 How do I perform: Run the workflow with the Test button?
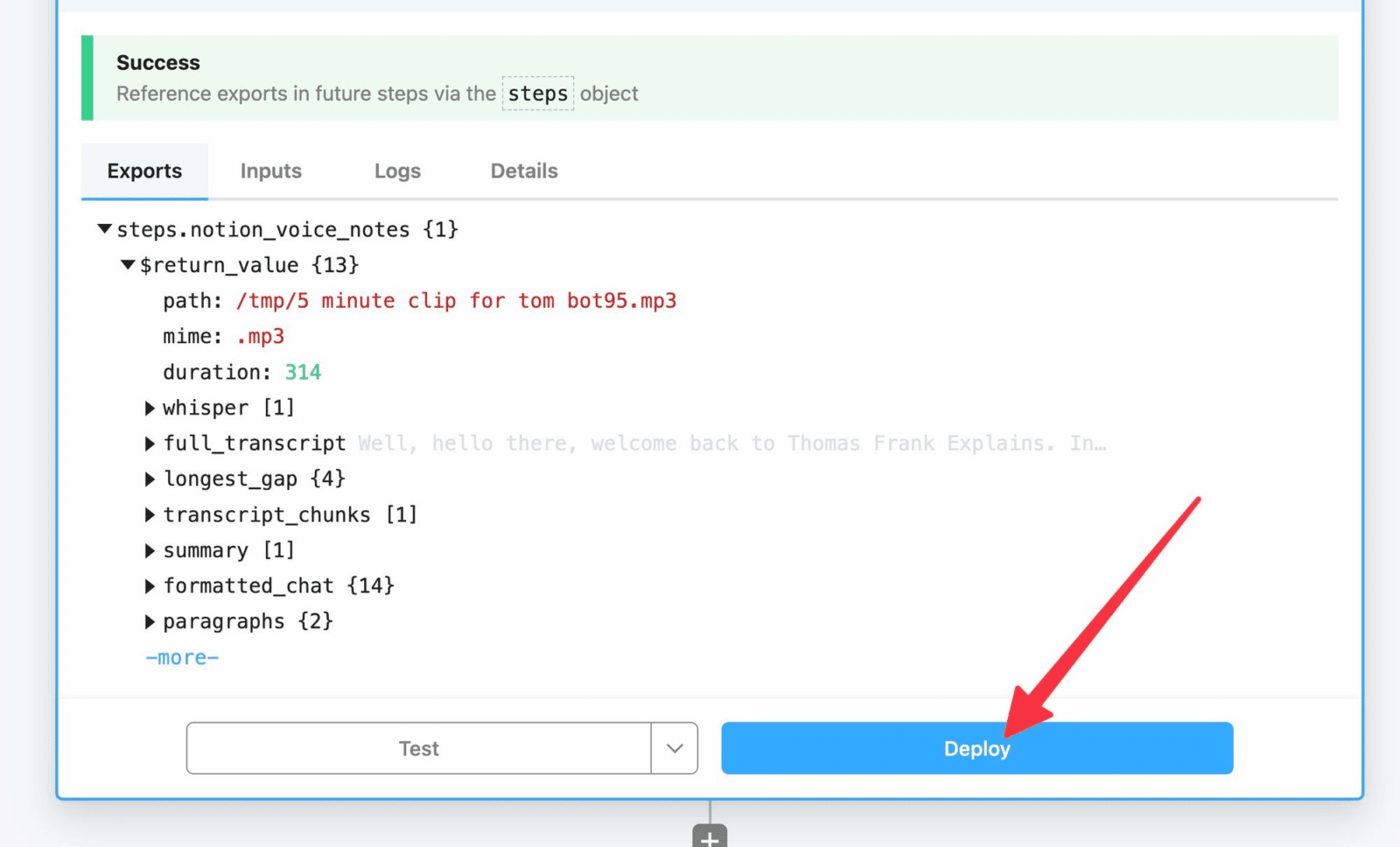tap(418, 748)
